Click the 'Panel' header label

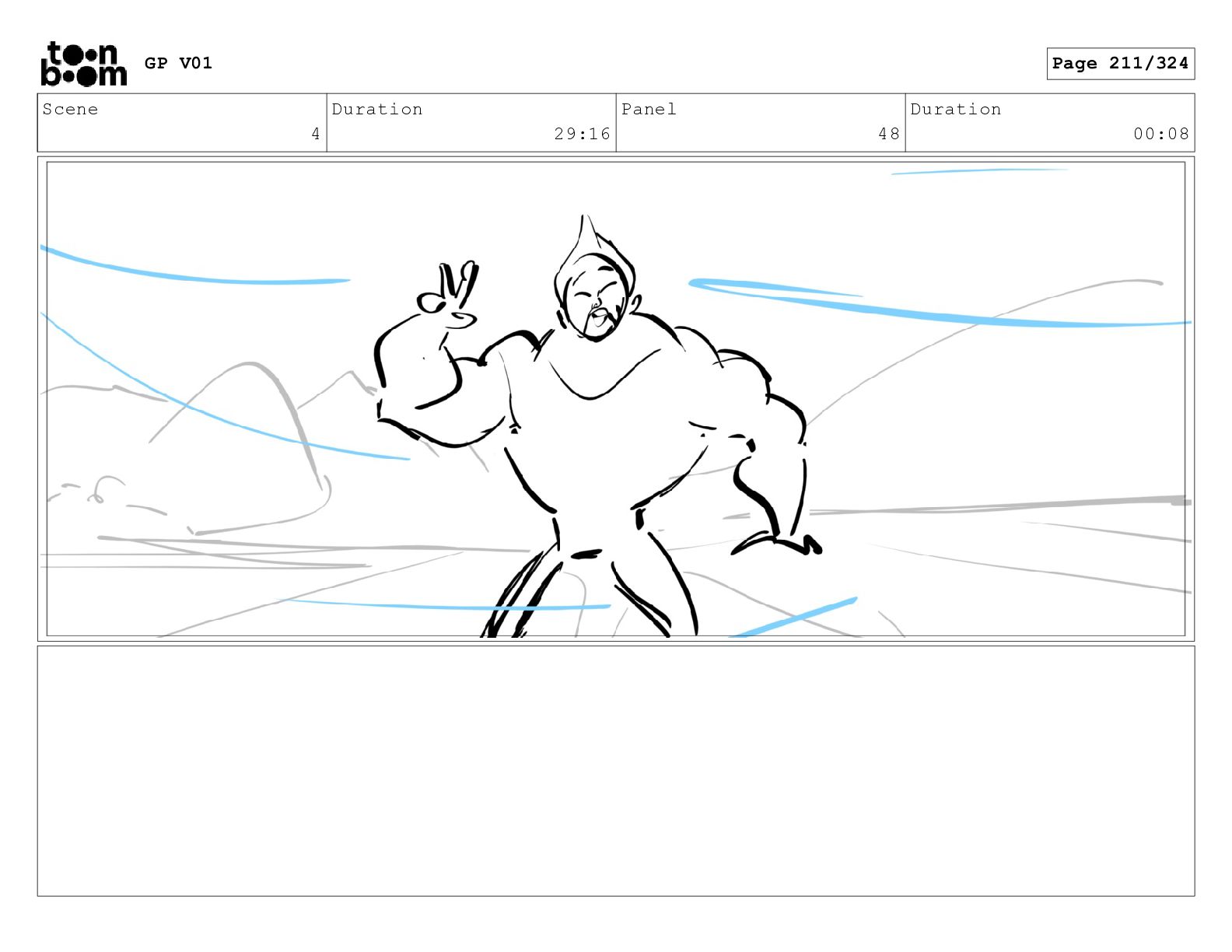click(649, 109)
